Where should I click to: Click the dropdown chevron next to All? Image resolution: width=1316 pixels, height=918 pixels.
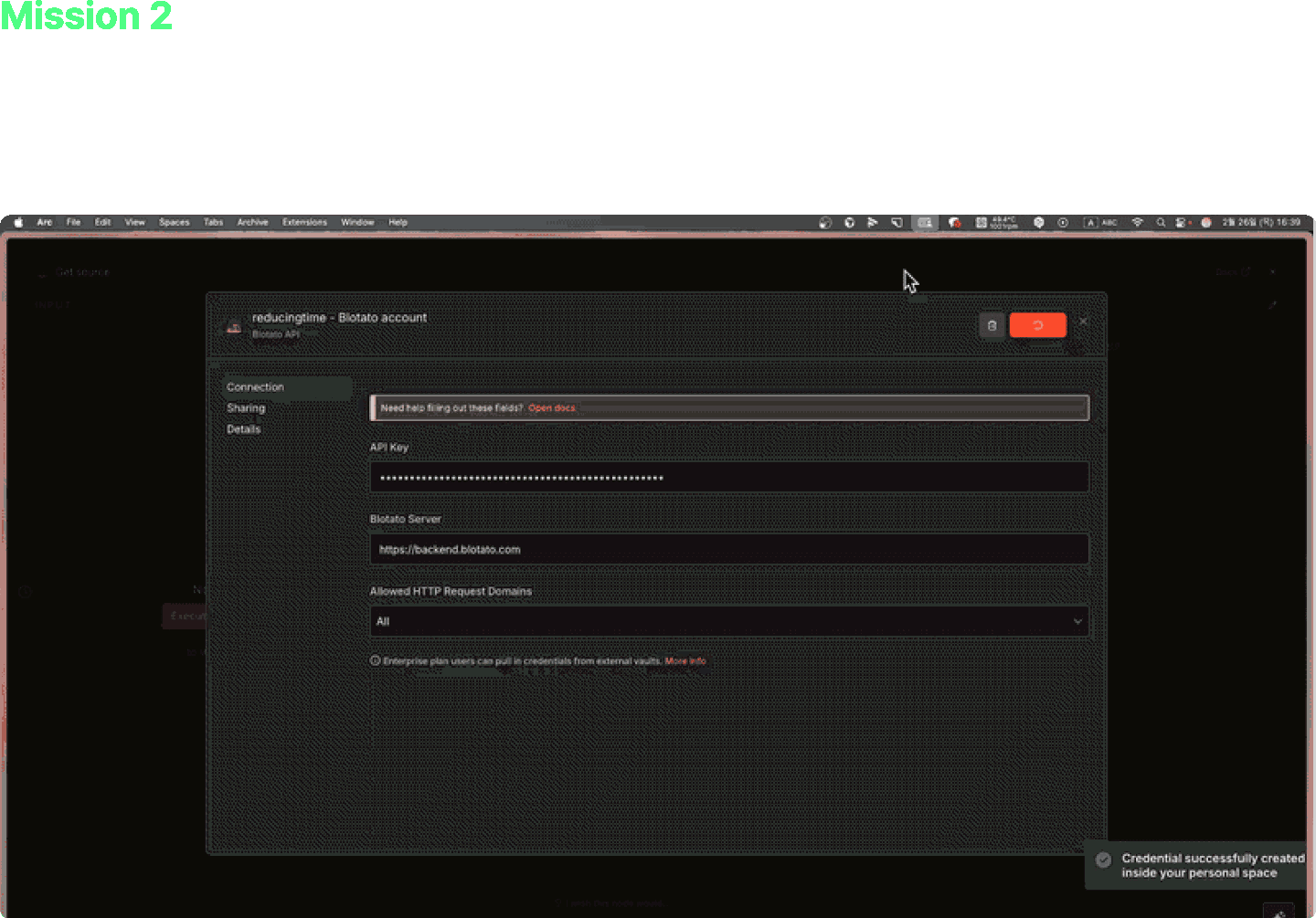[1077, 621]
